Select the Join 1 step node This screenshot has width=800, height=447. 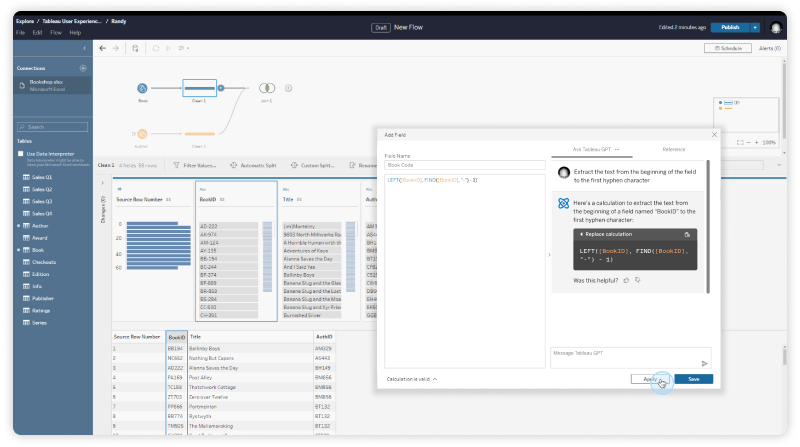tap(267, 88)
